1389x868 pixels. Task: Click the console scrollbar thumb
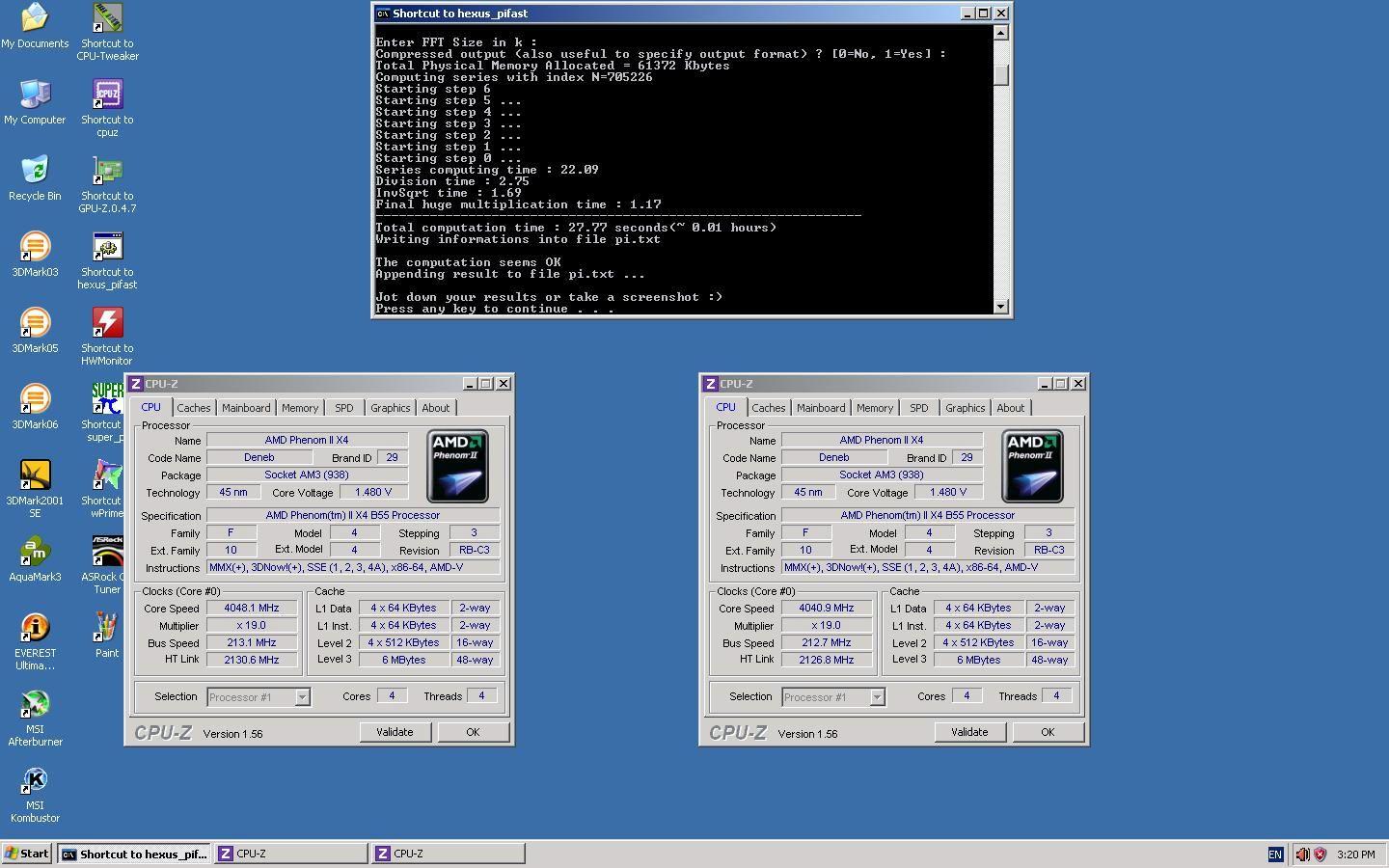click(x=1001, y=74)
